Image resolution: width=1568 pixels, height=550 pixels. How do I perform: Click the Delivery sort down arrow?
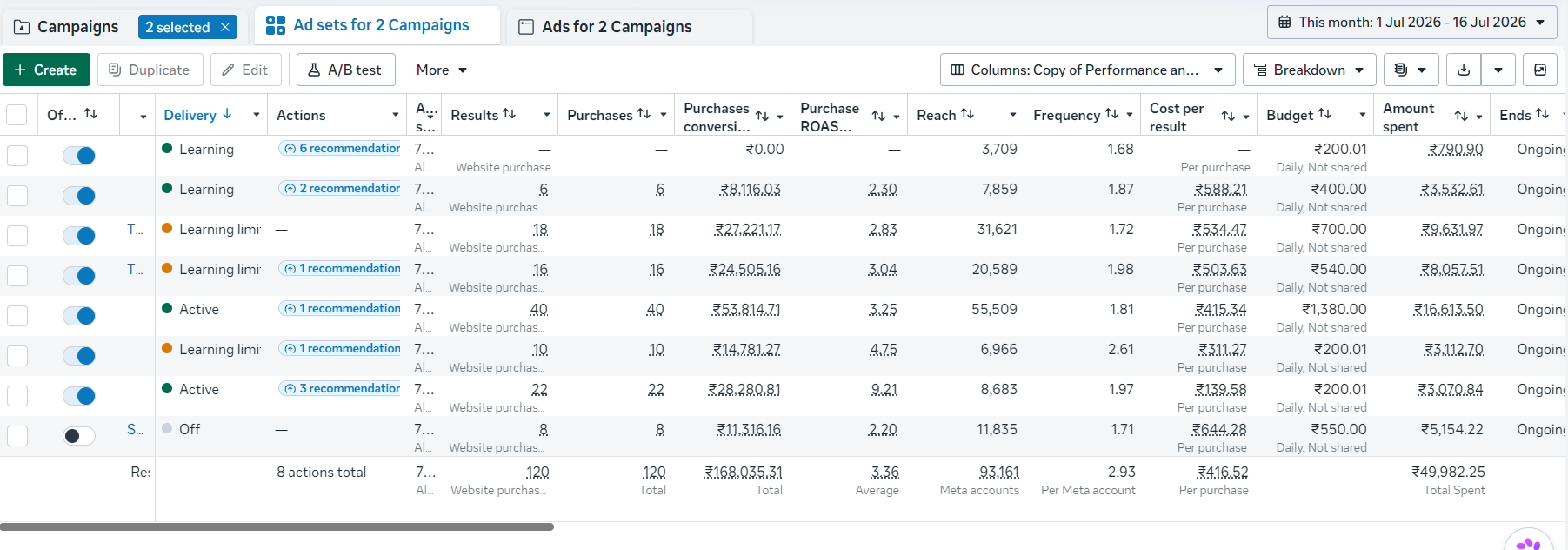coord(227,114)
